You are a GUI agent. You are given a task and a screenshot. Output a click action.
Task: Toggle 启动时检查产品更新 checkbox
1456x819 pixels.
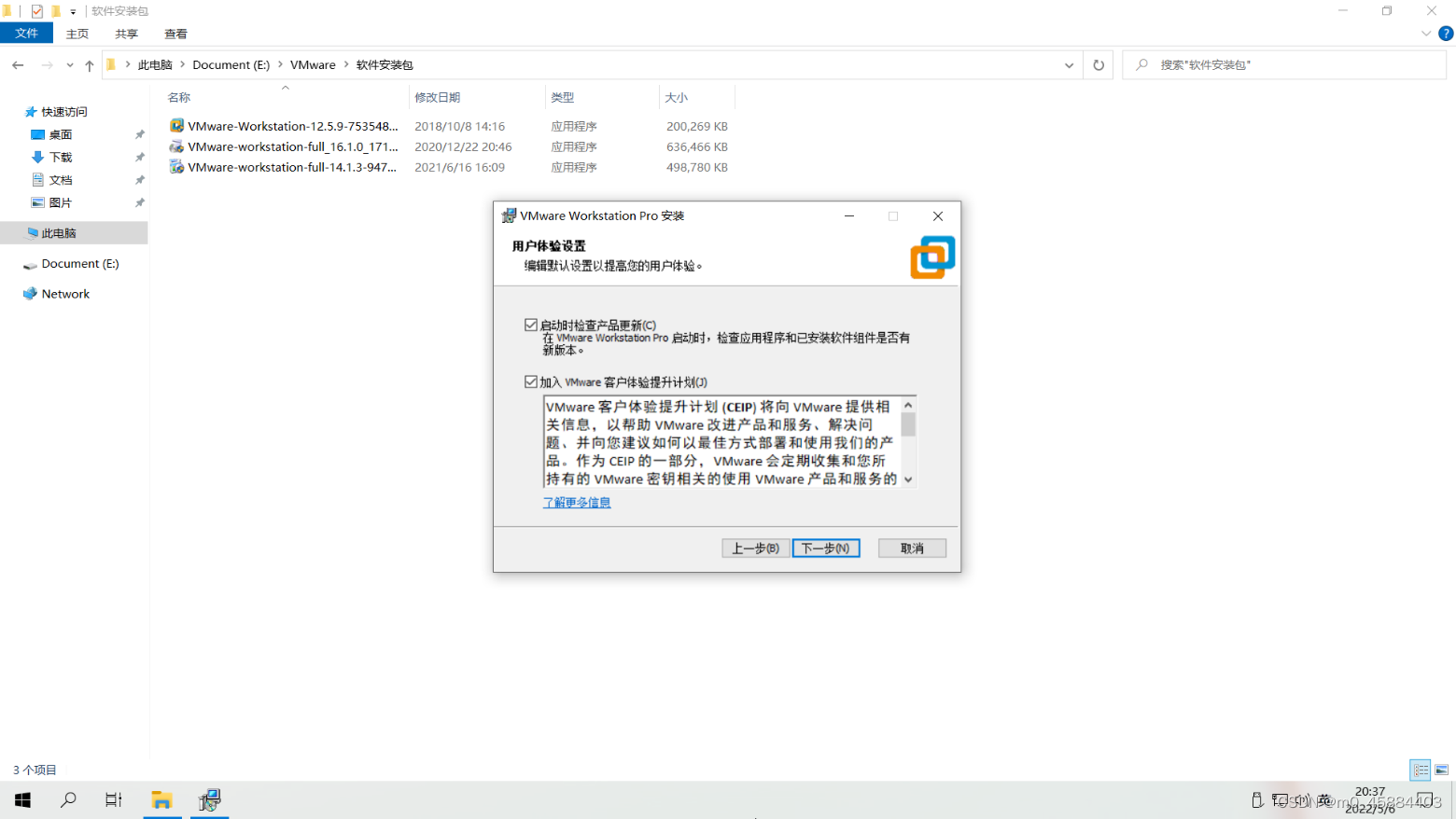point(531,325)
